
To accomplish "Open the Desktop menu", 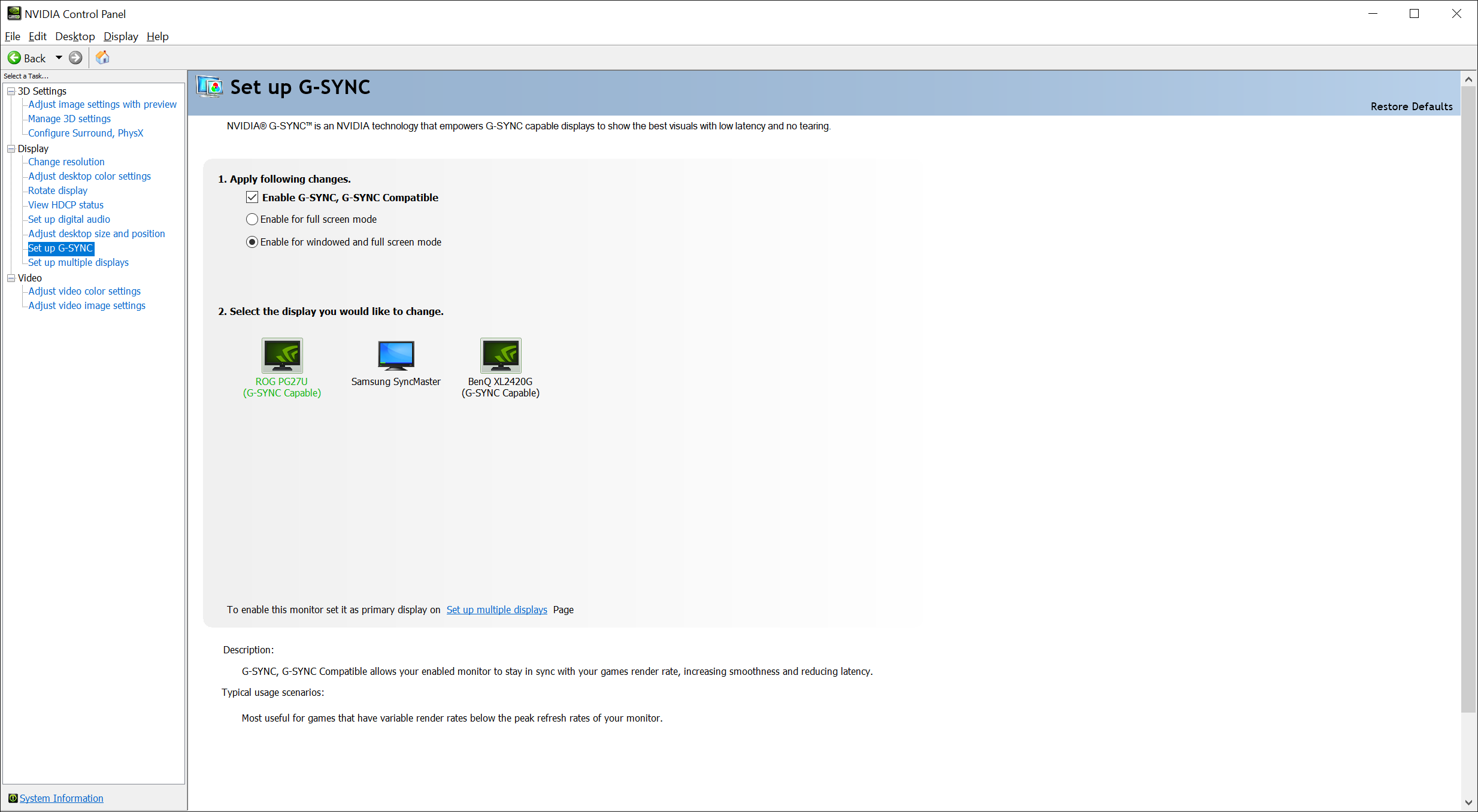I will pyautogui.click(x=75, y=37).
